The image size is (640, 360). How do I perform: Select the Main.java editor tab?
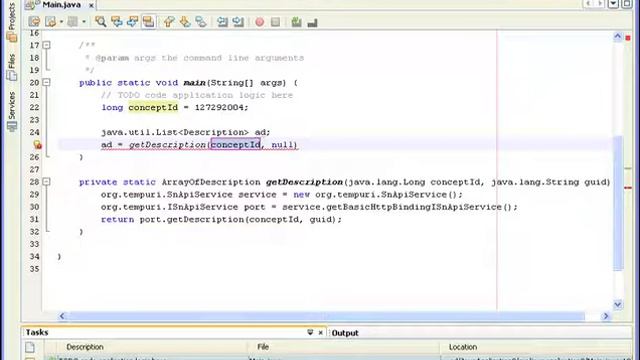(x=61, y=5)
